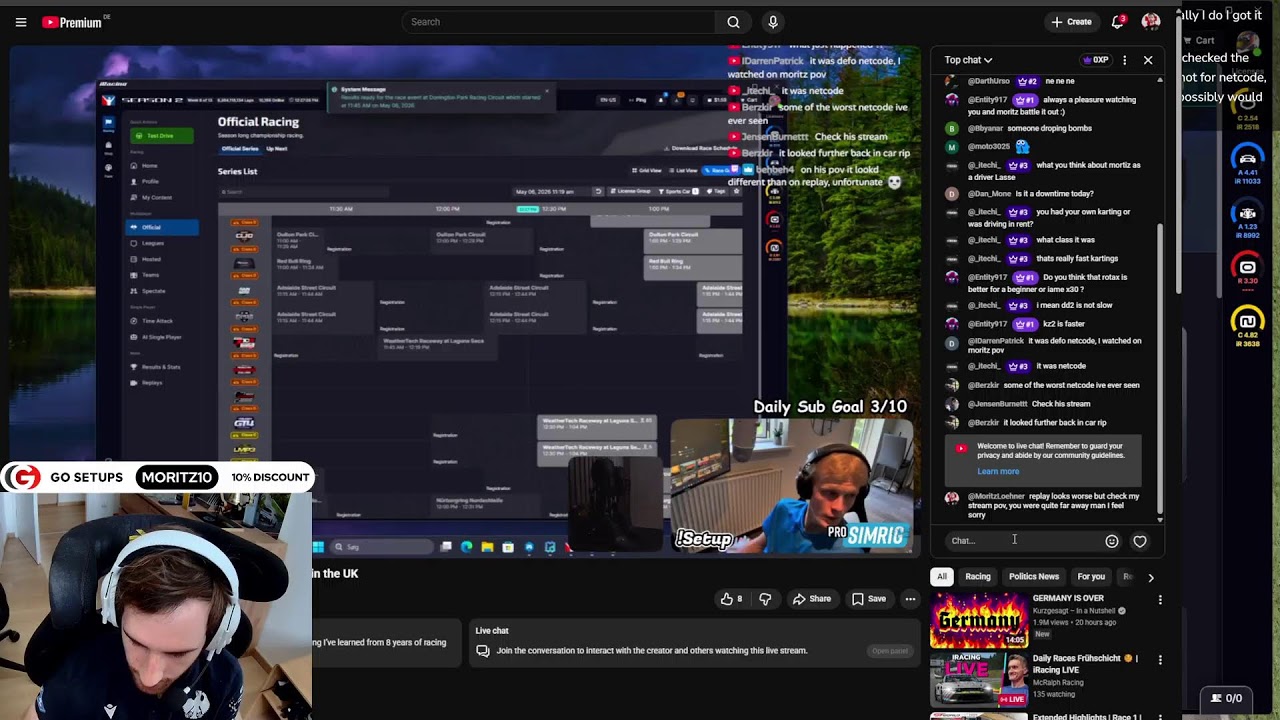Click the Share button

click(x=811, y=599)
